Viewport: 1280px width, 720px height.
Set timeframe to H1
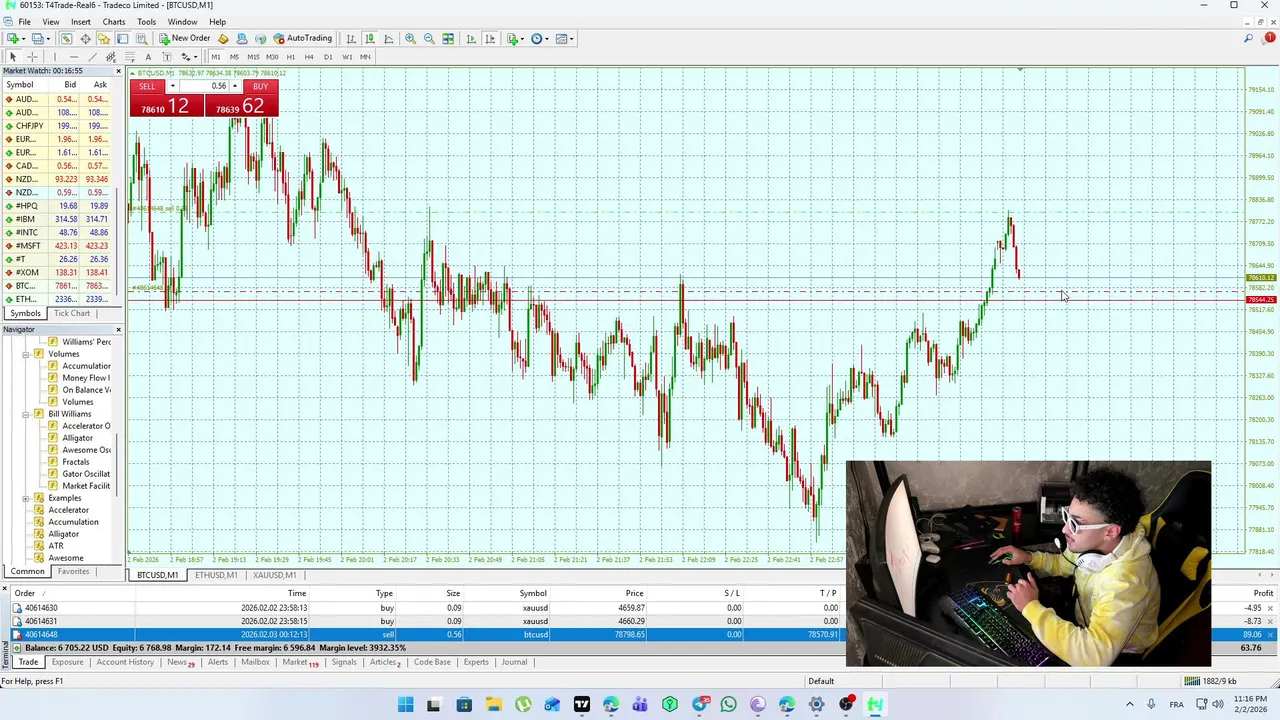(291, 57)
